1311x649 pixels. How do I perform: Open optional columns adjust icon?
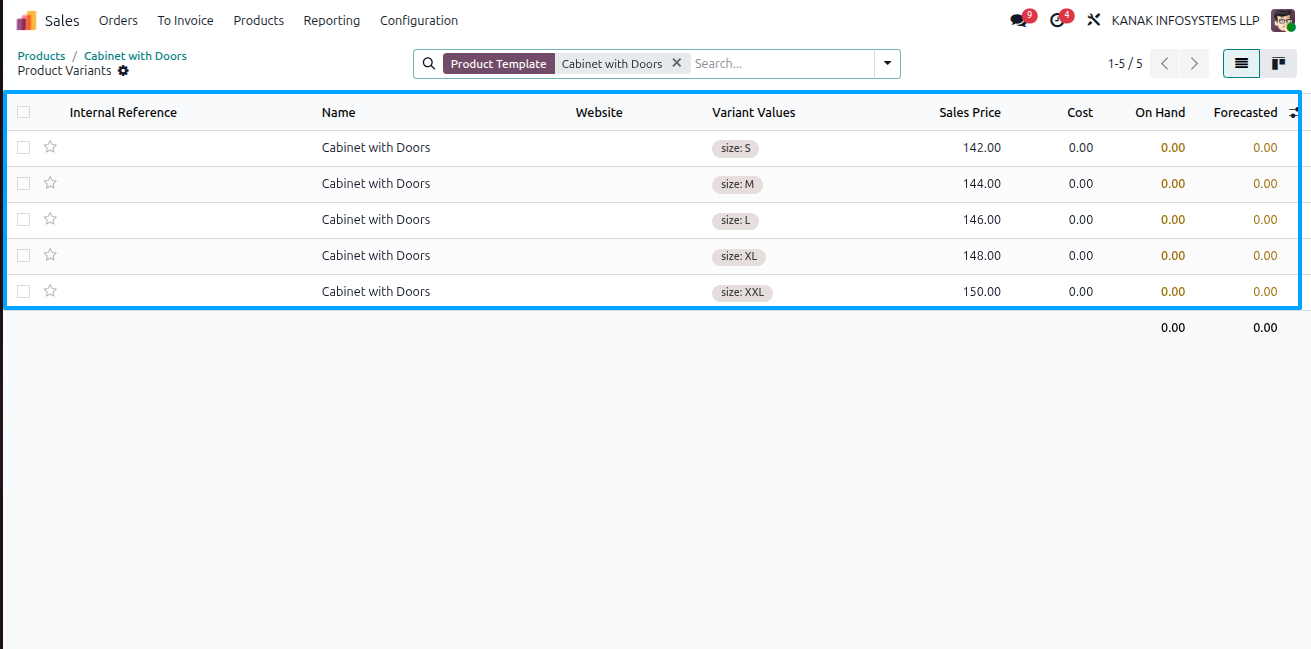1294,113
